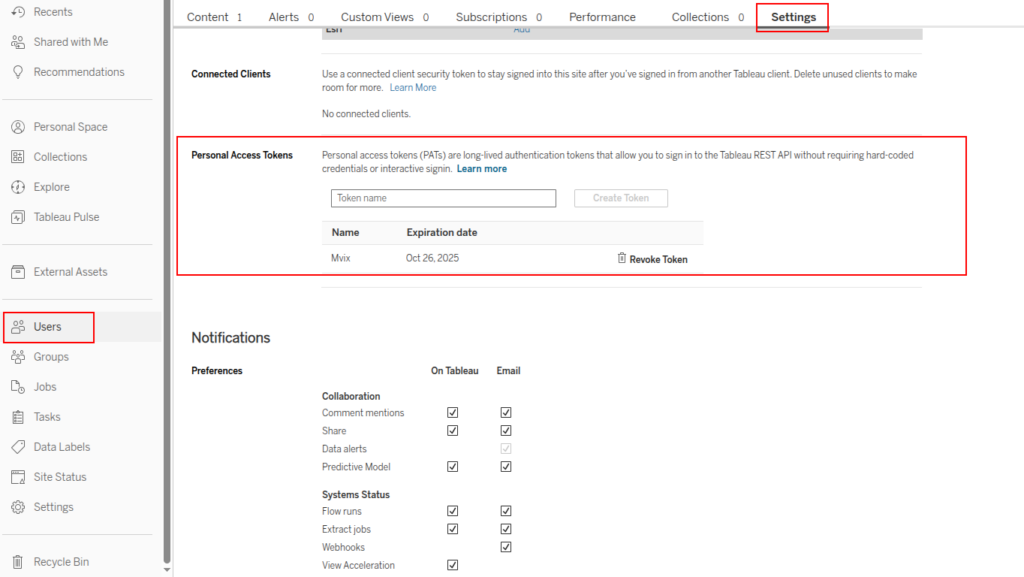Image resolution: width=1024 pixels, height=577 pixels.
Task: Open the Alerts tab
Action: [291, 17]
